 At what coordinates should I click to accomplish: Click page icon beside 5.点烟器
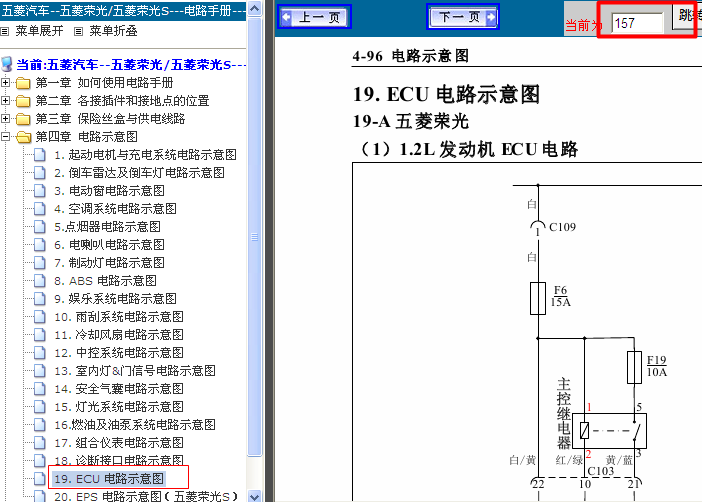40,227
